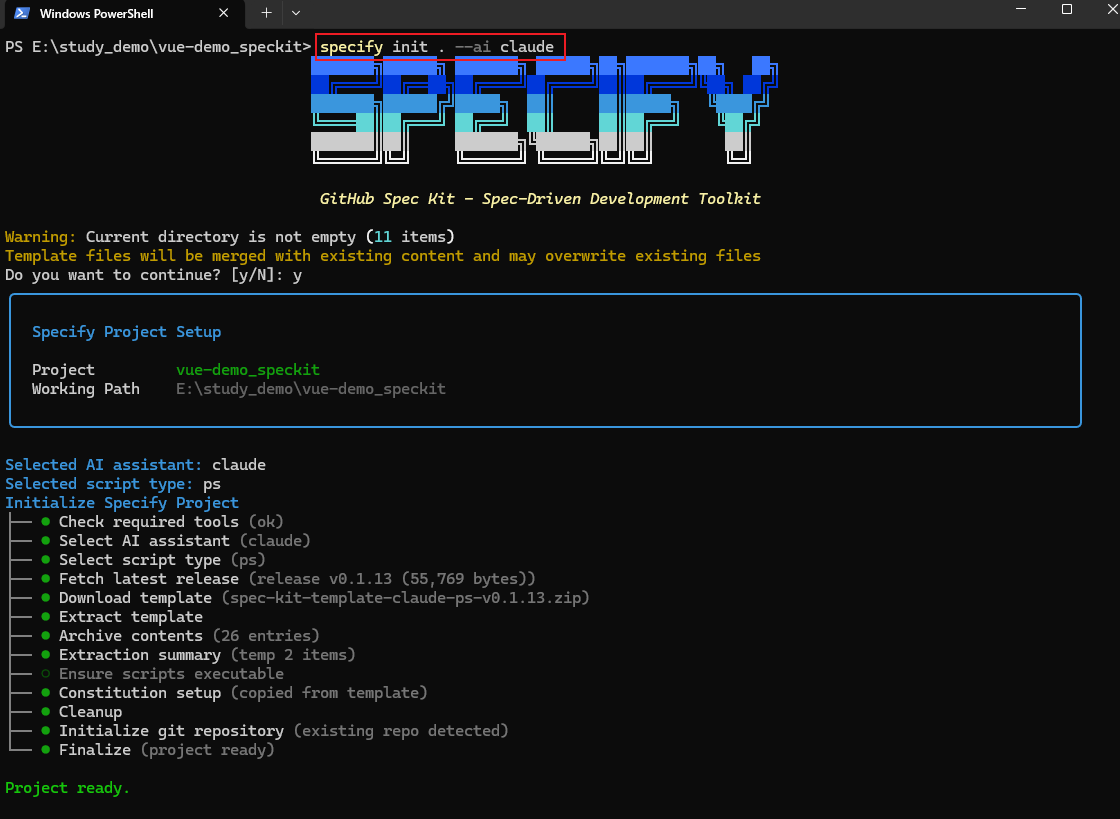Click the 'Finalize (project ready)' step
The height and width of the screenshot is (819, 1120).
(158, 750)
